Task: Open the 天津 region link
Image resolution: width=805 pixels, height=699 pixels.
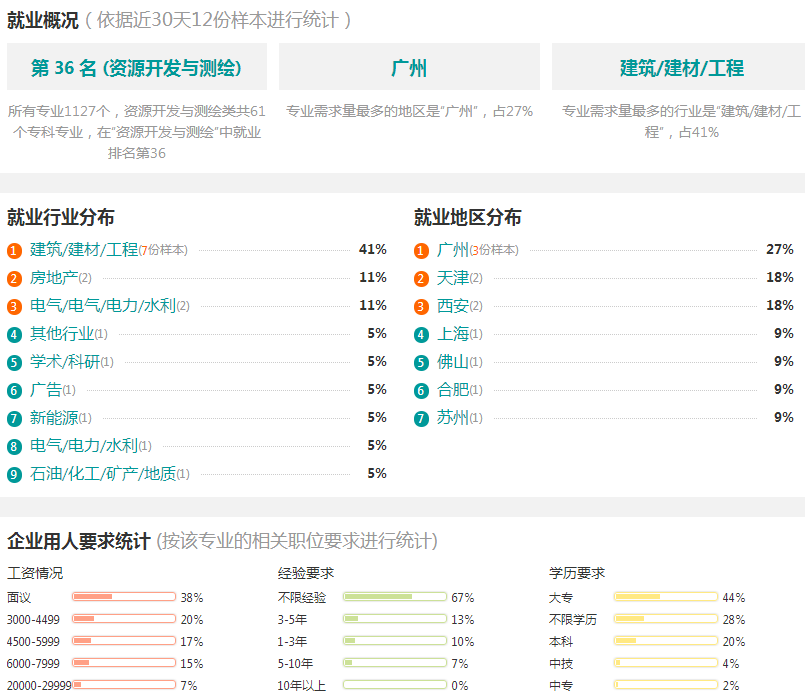Action: point(453,278)
